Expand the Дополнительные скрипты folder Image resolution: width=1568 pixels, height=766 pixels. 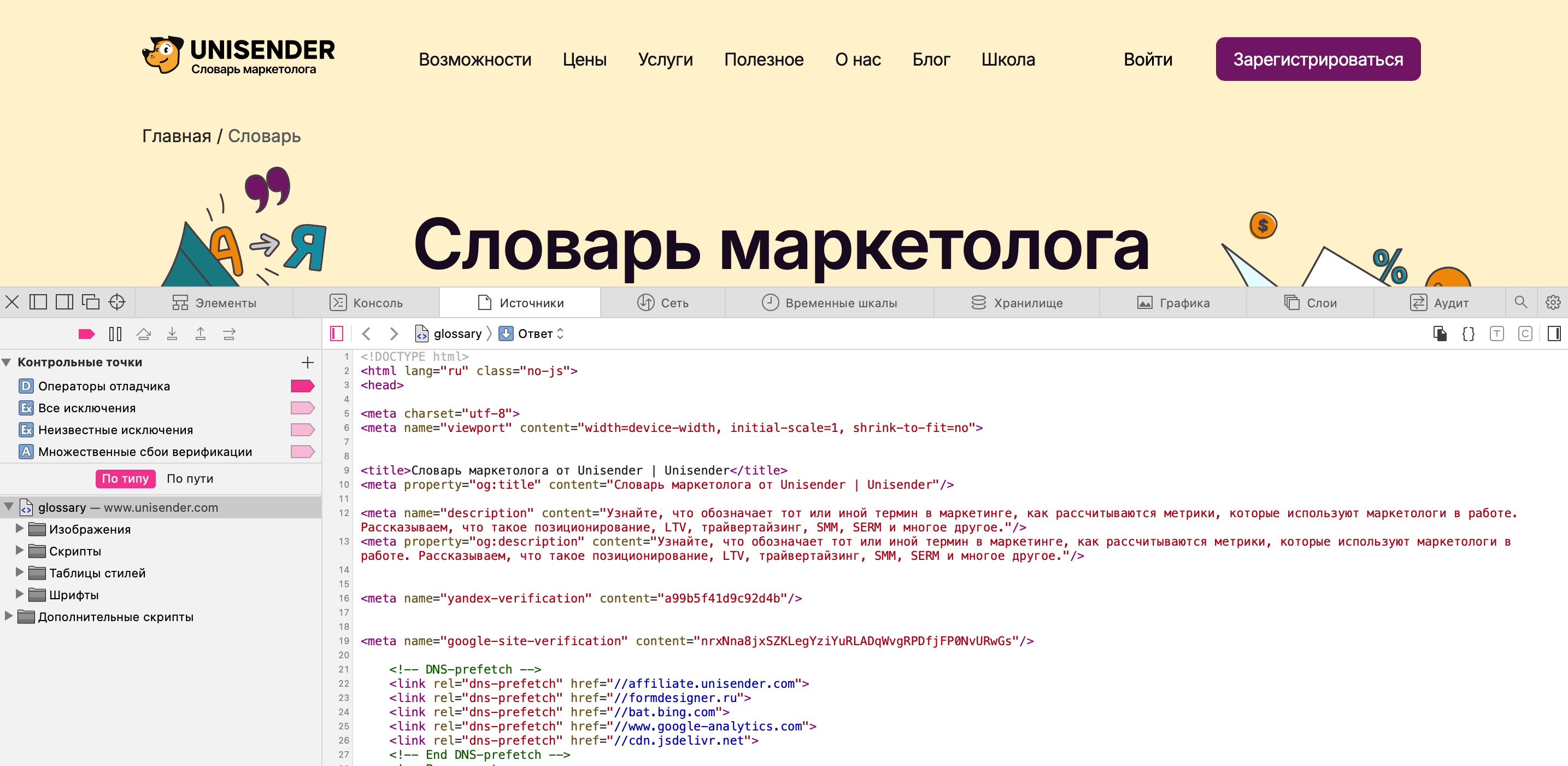click(x=9, y=616)
